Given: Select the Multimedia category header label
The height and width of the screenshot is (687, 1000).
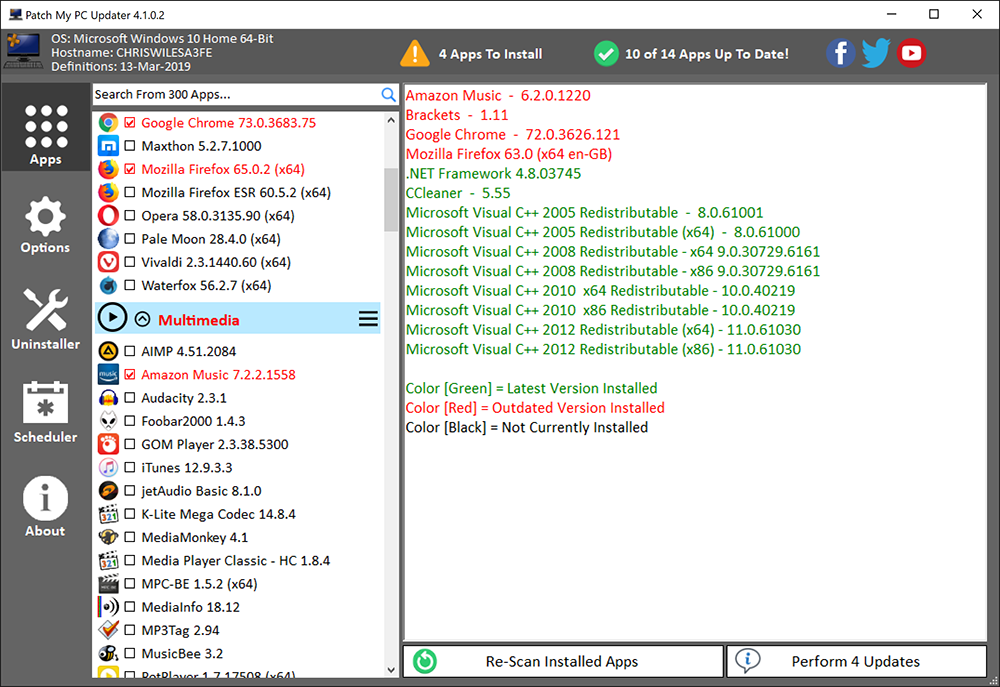Looking at the screenshot, I should click(199, 320).
